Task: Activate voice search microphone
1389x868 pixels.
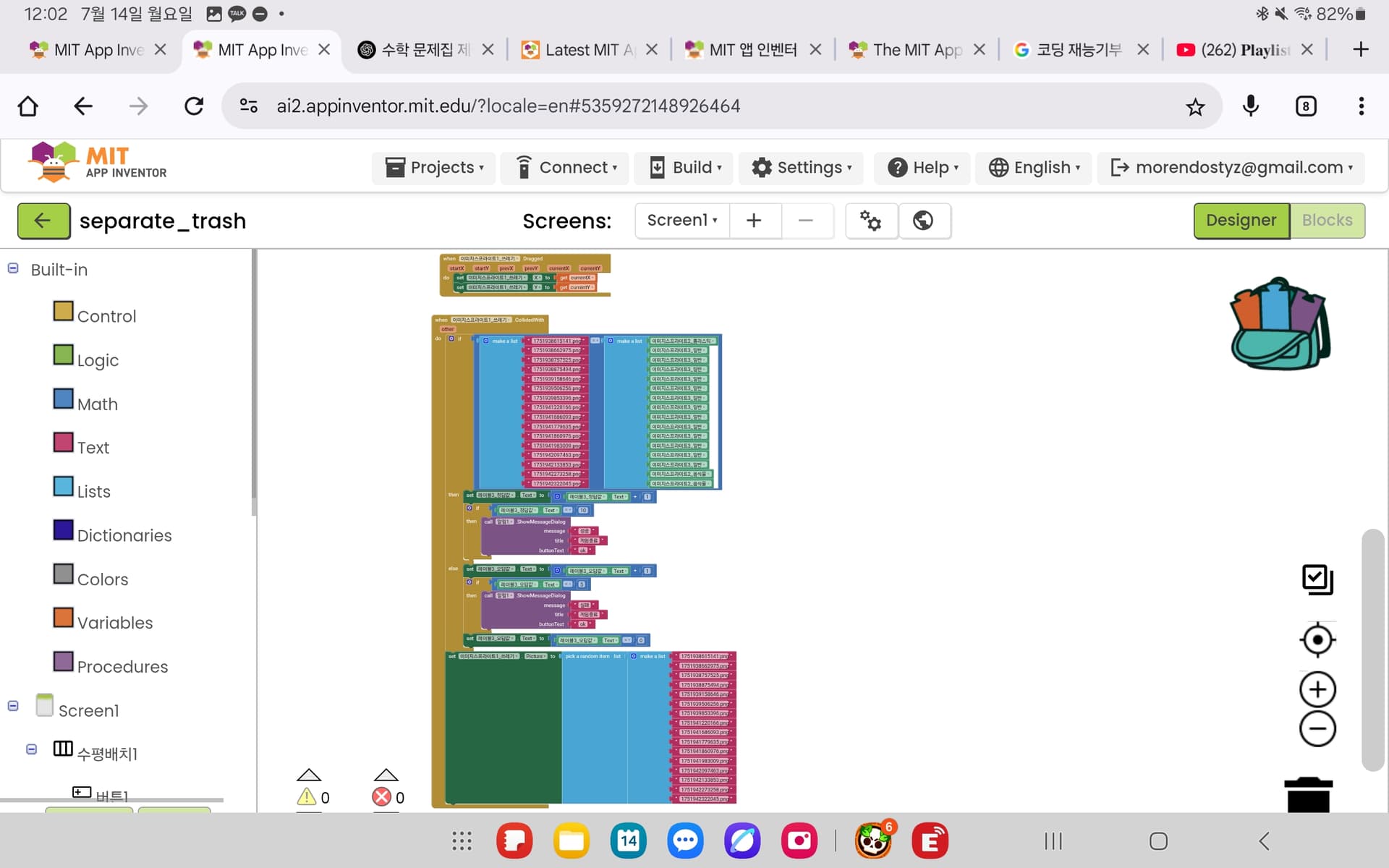Action: pos(1251,106)
